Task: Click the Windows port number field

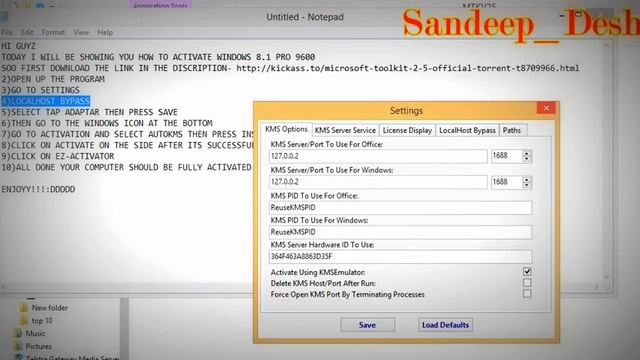Action: pos(507,182)
